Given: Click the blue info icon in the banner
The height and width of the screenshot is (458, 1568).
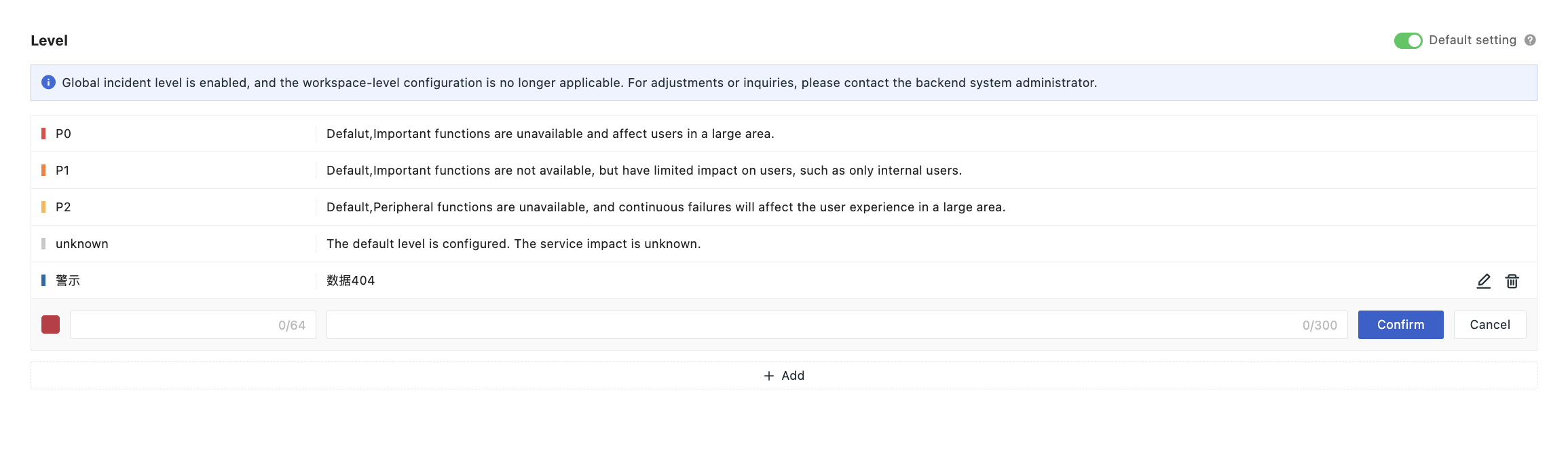Looking at the screenshot, I should [x=48, y=82].
